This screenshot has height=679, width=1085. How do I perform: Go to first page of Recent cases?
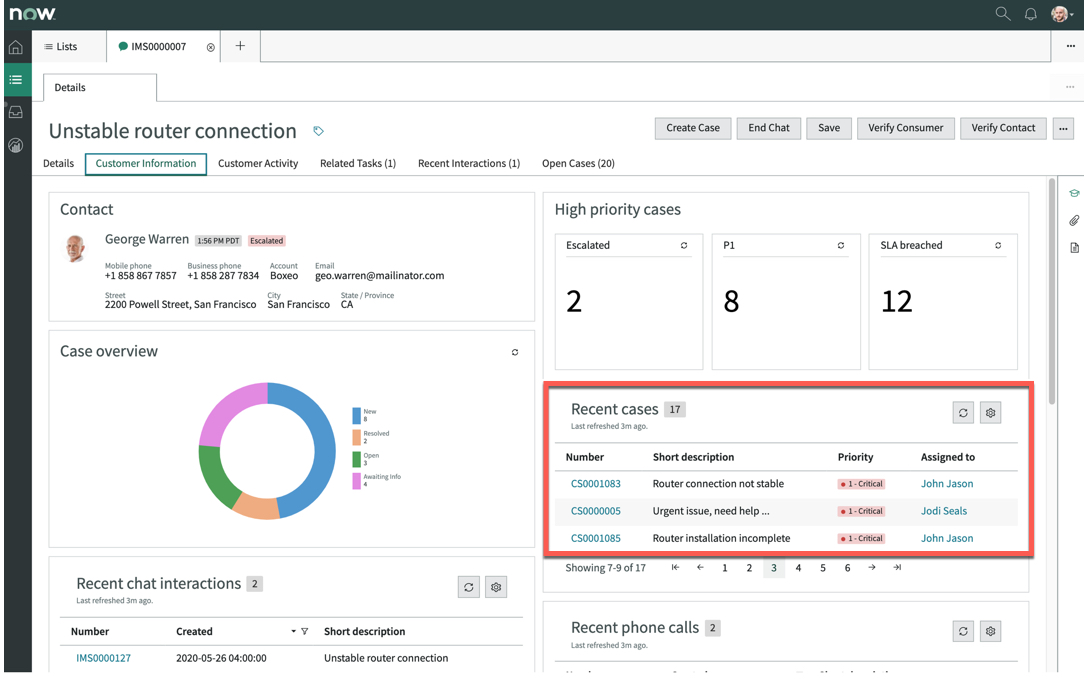click(675, 568)
